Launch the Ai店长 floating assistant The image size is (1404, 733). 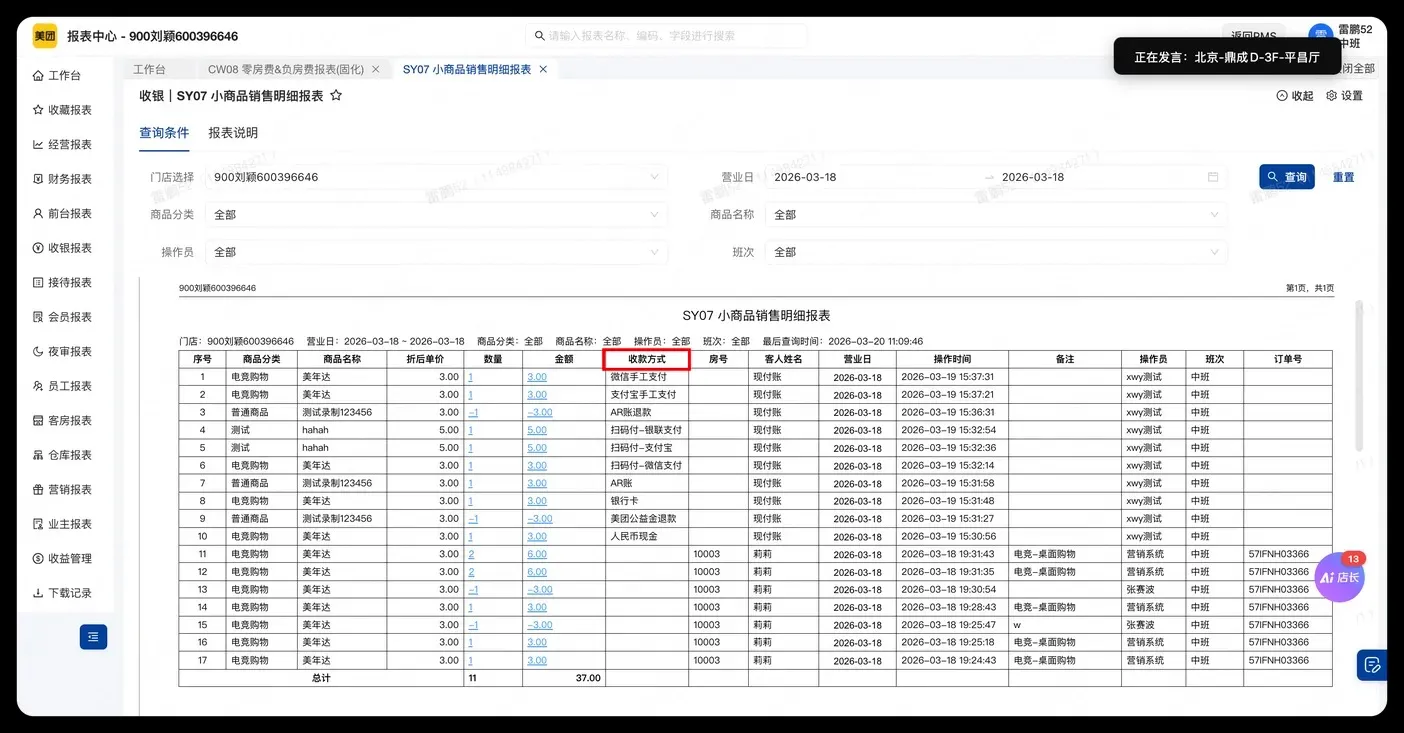pyautogui.click(x=1339, y=577)
